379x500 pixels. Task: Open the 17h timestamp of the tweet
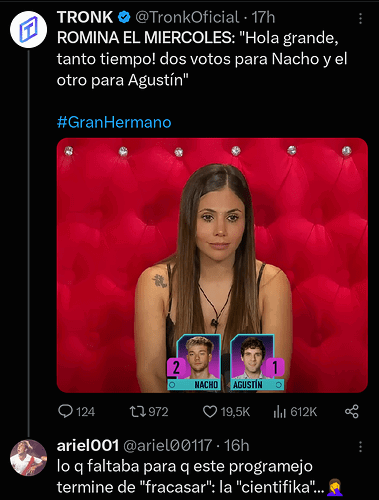click(263, 18)
